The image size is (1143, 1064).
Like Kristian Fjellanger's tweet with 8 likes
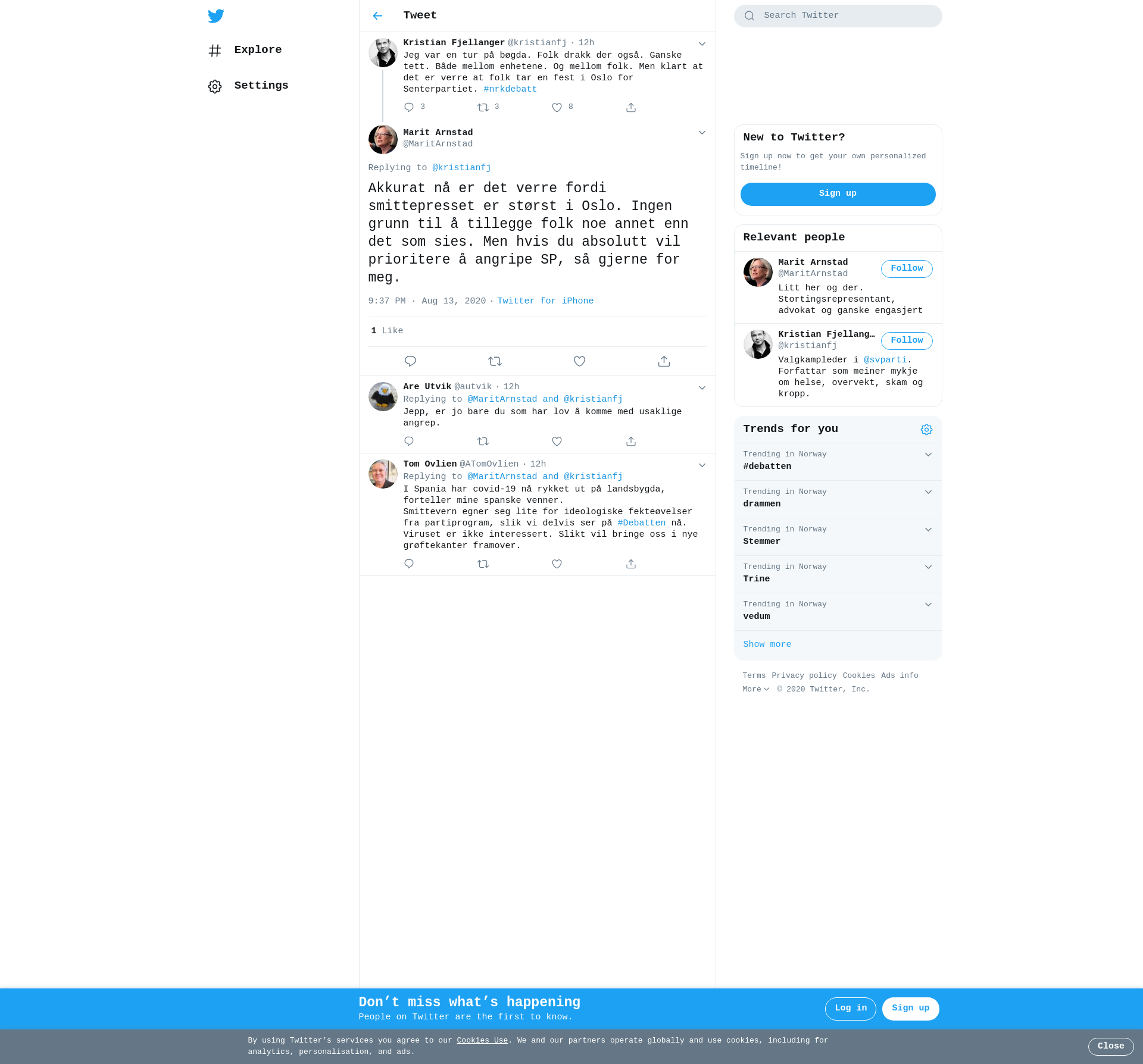557,108
